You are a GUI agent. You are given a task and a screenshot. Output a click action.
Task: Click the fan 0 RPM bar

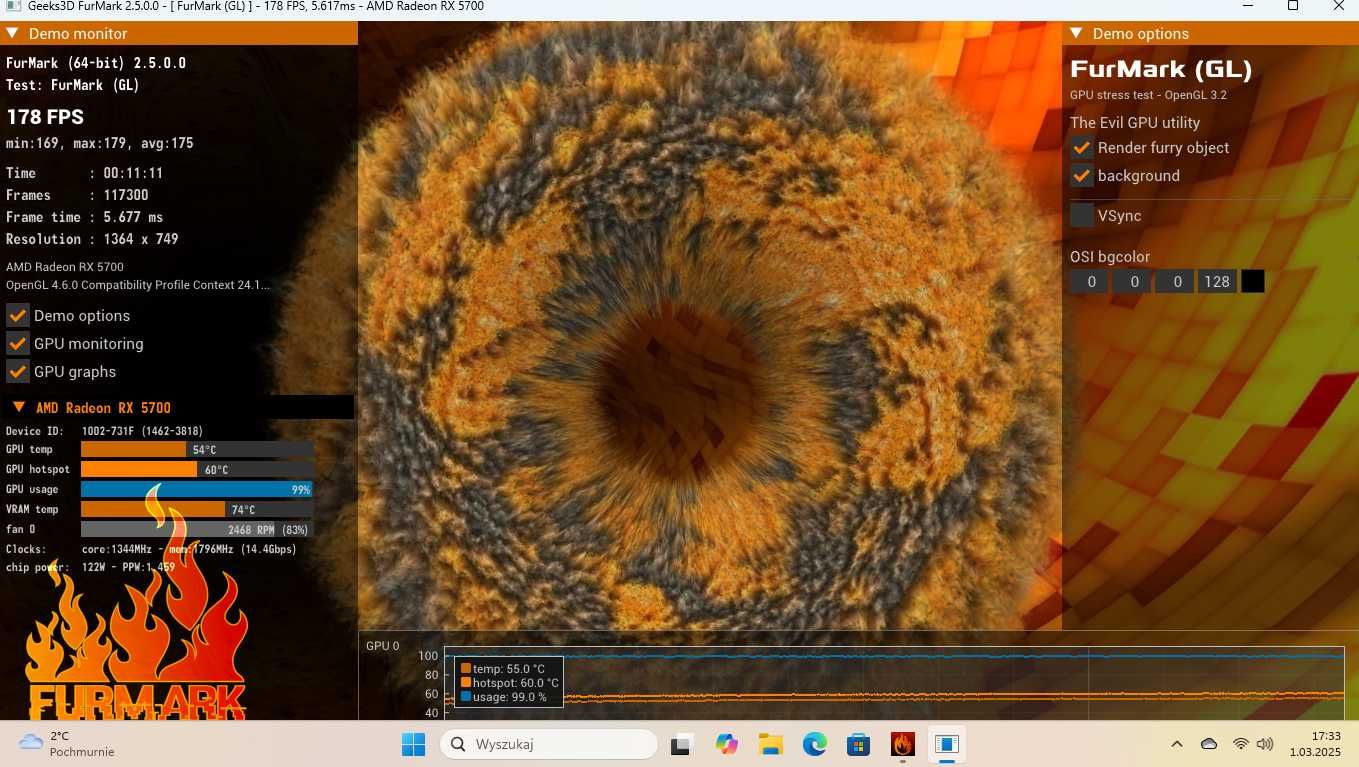point(197,529)
